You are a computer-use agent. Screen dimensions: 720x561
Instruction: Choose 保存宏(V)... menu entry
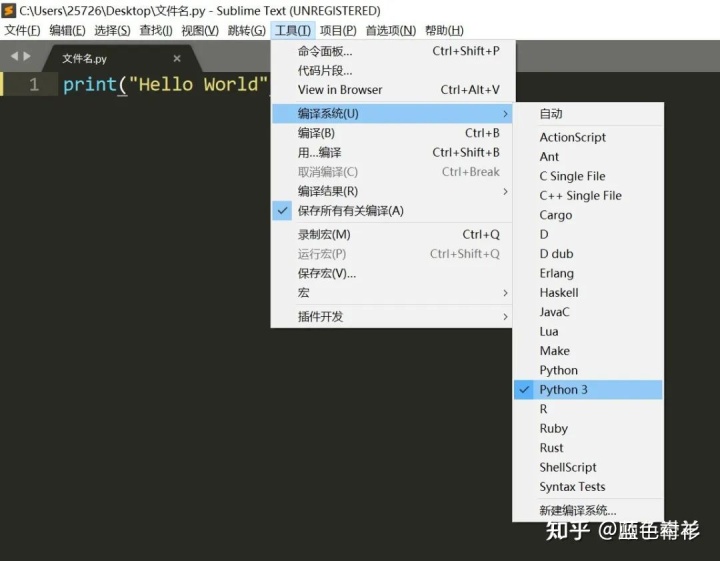393,273
